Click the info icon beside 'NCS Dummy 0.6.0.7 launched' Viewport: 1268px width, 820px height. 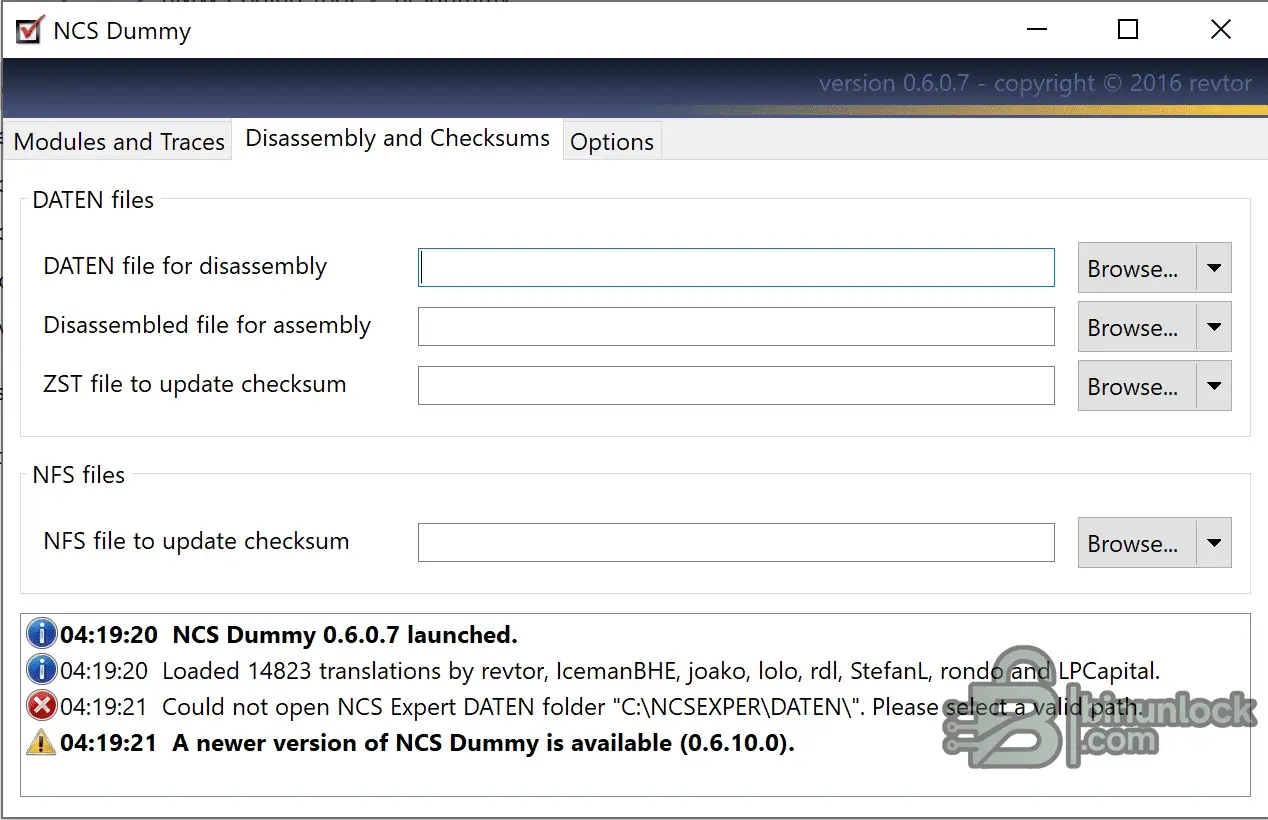point(41,634)
